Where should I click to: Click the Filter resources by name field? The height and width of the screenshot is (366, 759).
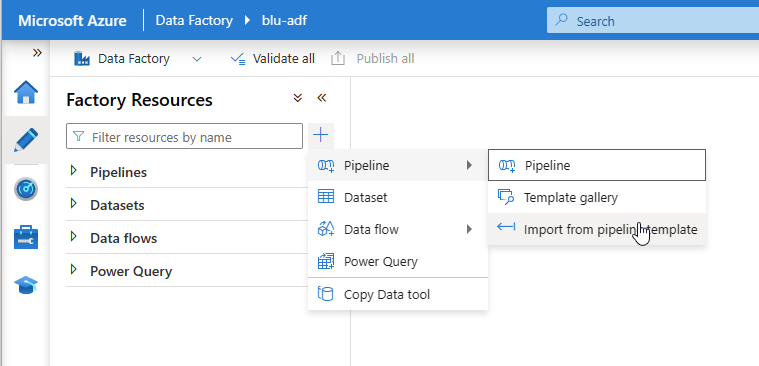pyautogui.click(x=184, y=137)
